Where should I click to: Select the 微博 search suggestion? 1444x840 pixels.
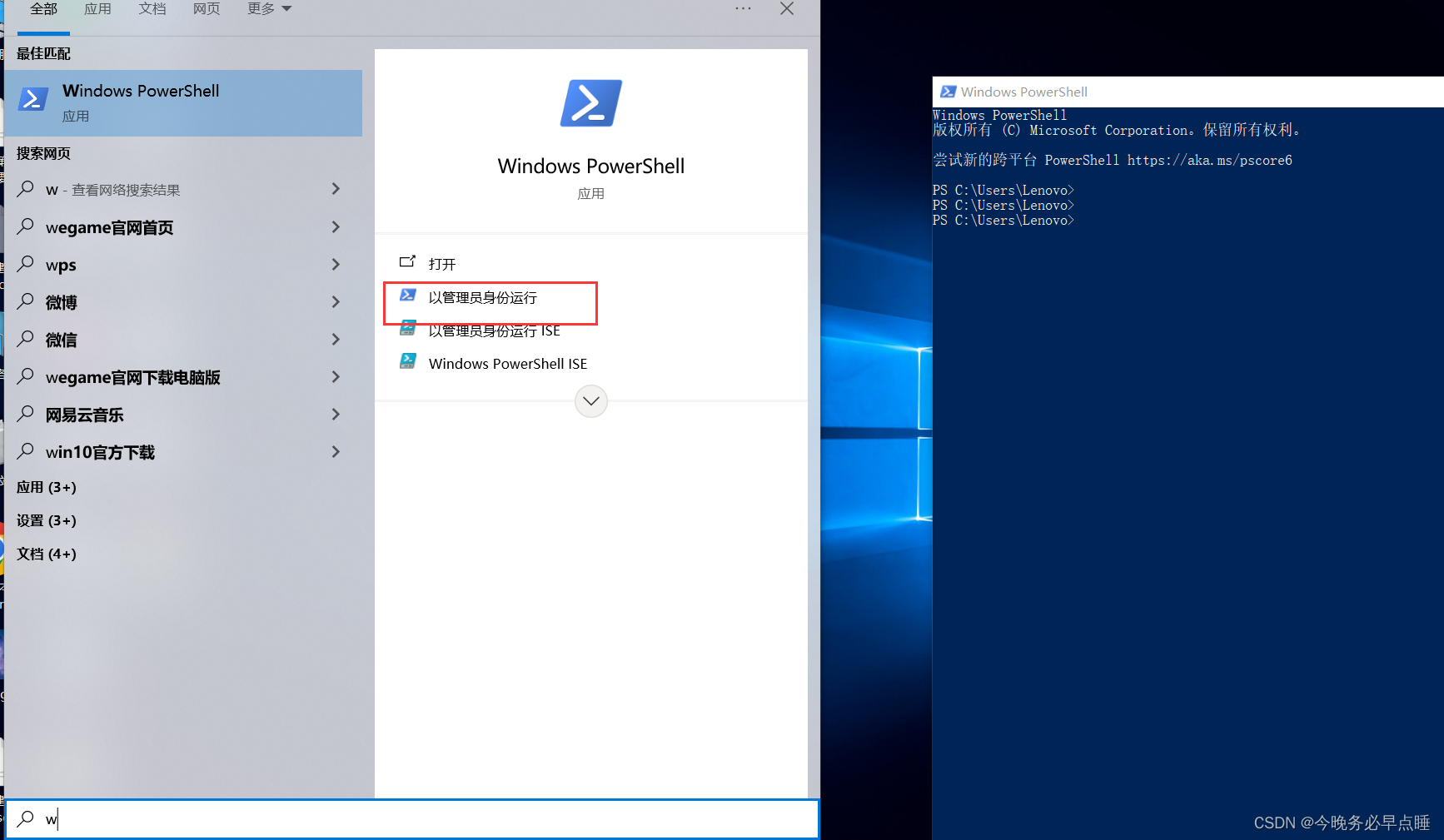point(183,301)
